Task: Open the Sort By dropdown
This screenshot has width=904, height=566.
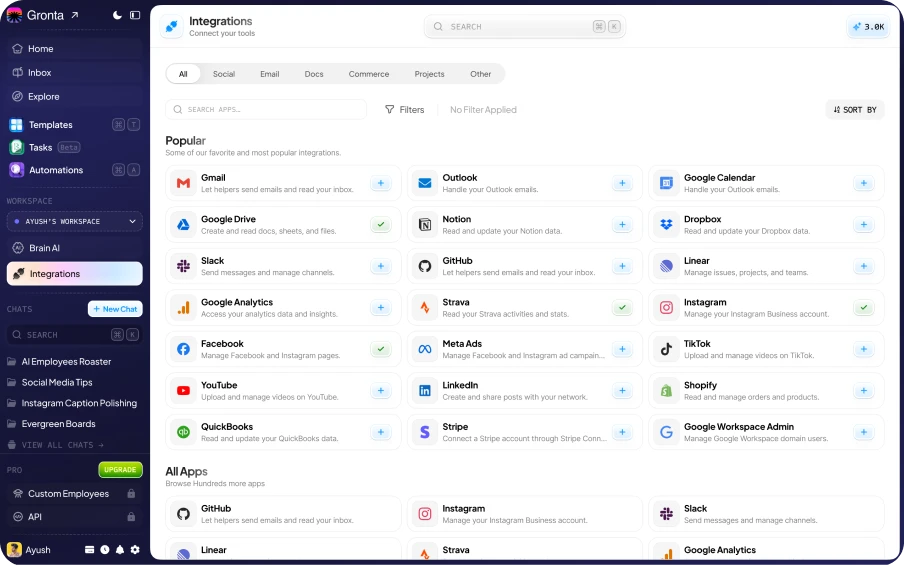Action: [855, 110]
